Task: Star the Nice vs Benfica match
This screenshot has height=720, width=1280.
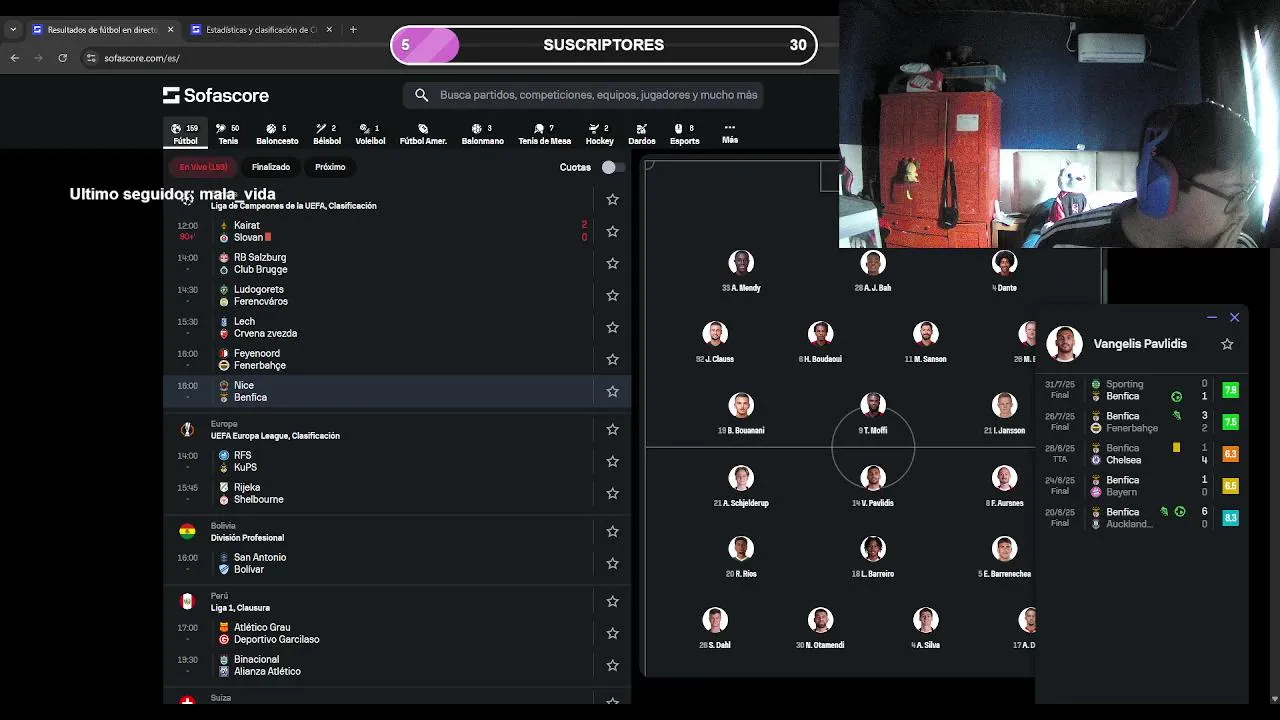Action: tap(612, 391)
